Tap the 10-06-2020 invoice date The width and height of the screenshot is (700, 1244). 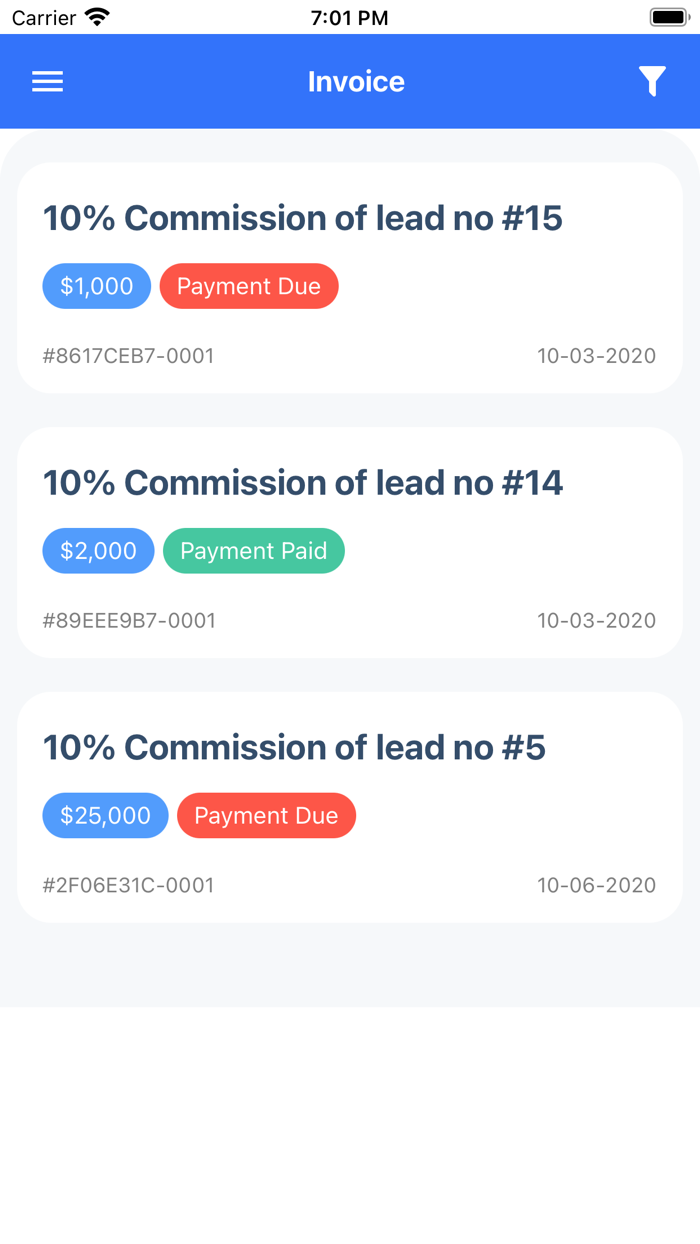(596, 886)
